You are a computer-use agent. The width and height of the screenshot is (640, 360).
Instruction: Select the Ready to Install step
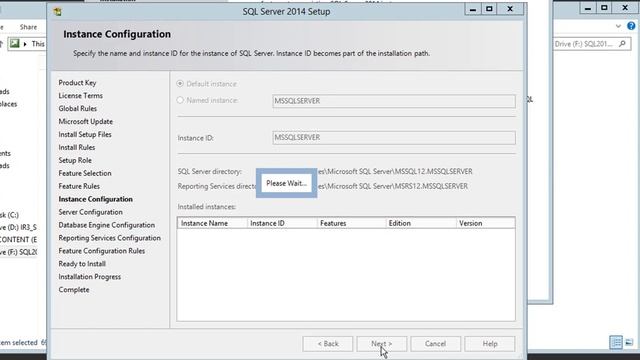coord(82,264)
